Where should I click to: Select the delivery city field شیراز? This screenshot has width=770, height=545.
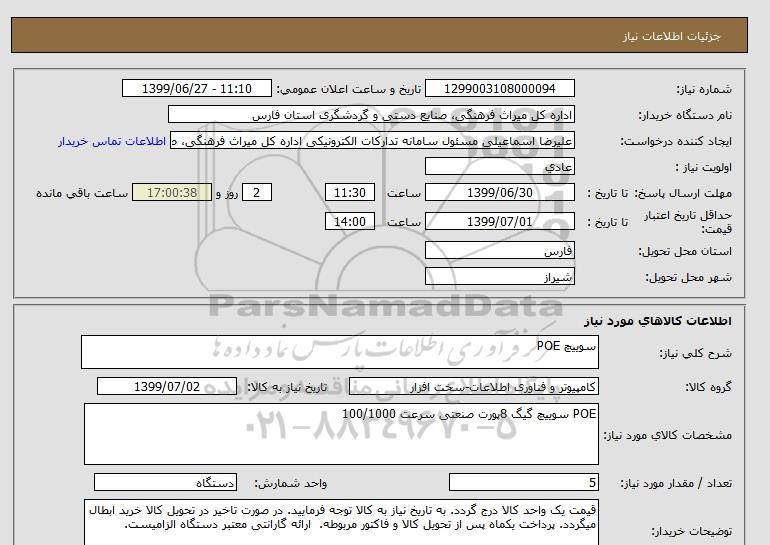coord(499,276)
